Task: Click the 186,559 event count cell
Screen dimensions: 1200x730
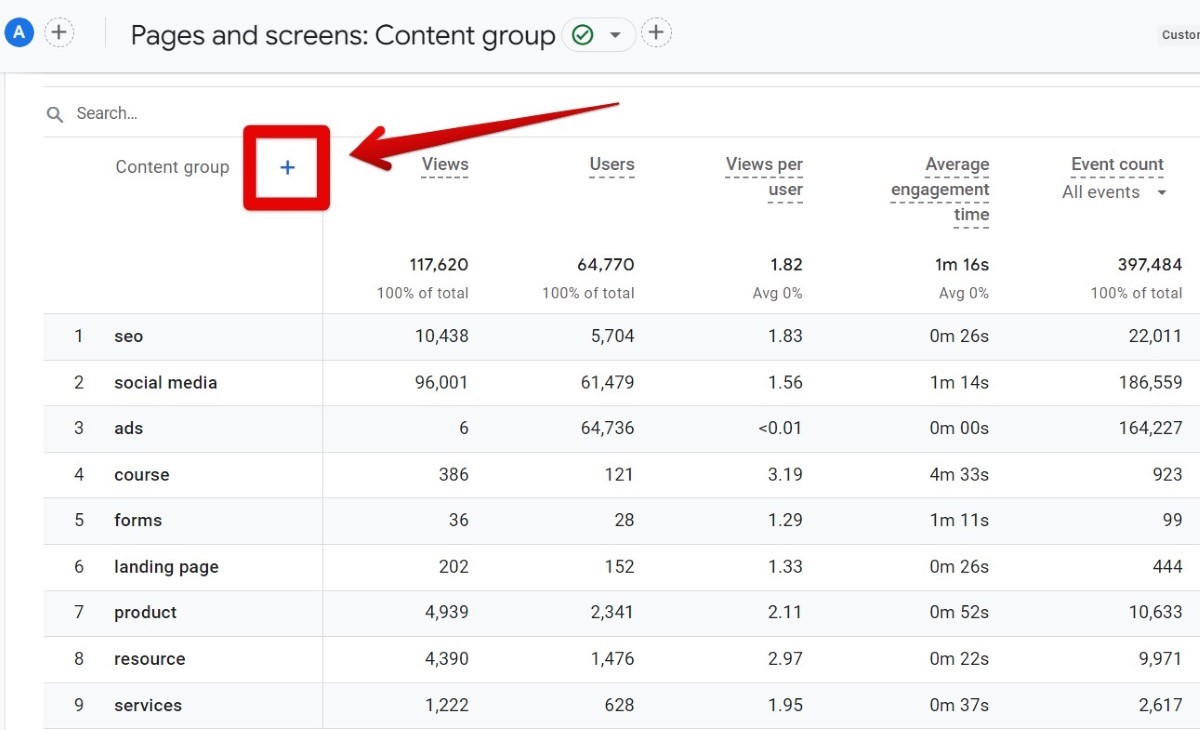Action: click(1150, 383)
